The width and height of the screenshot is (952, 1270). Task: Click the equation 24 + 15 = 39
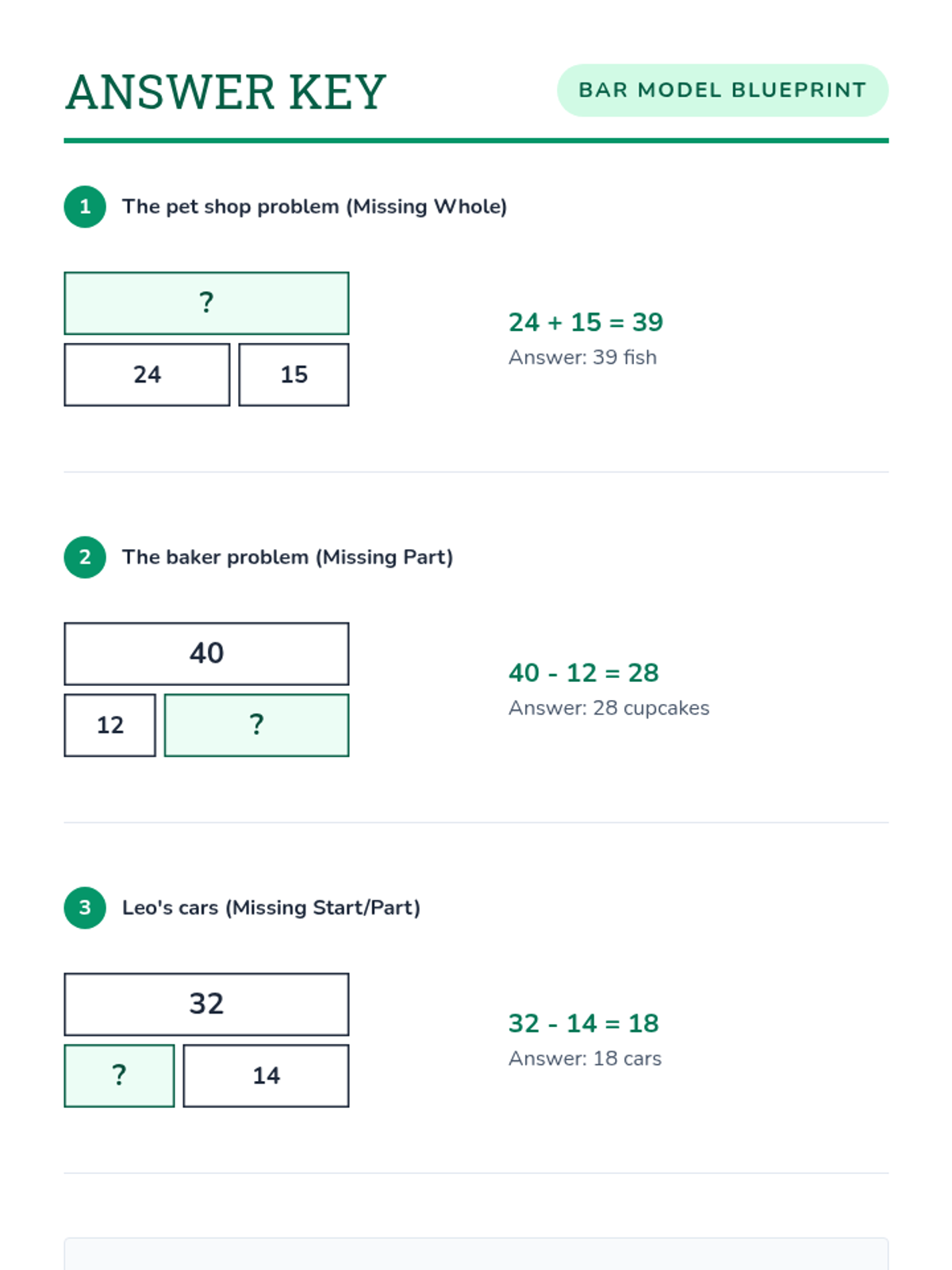point(585,322)
